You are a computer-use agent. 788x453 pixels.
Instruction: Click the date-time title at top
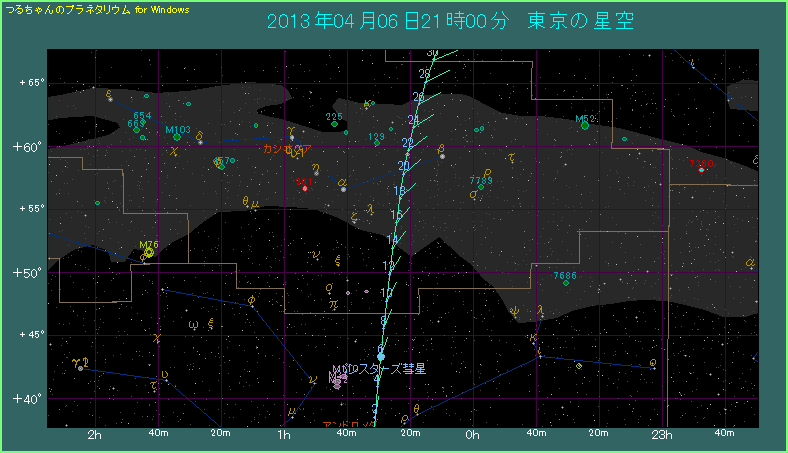450,22
